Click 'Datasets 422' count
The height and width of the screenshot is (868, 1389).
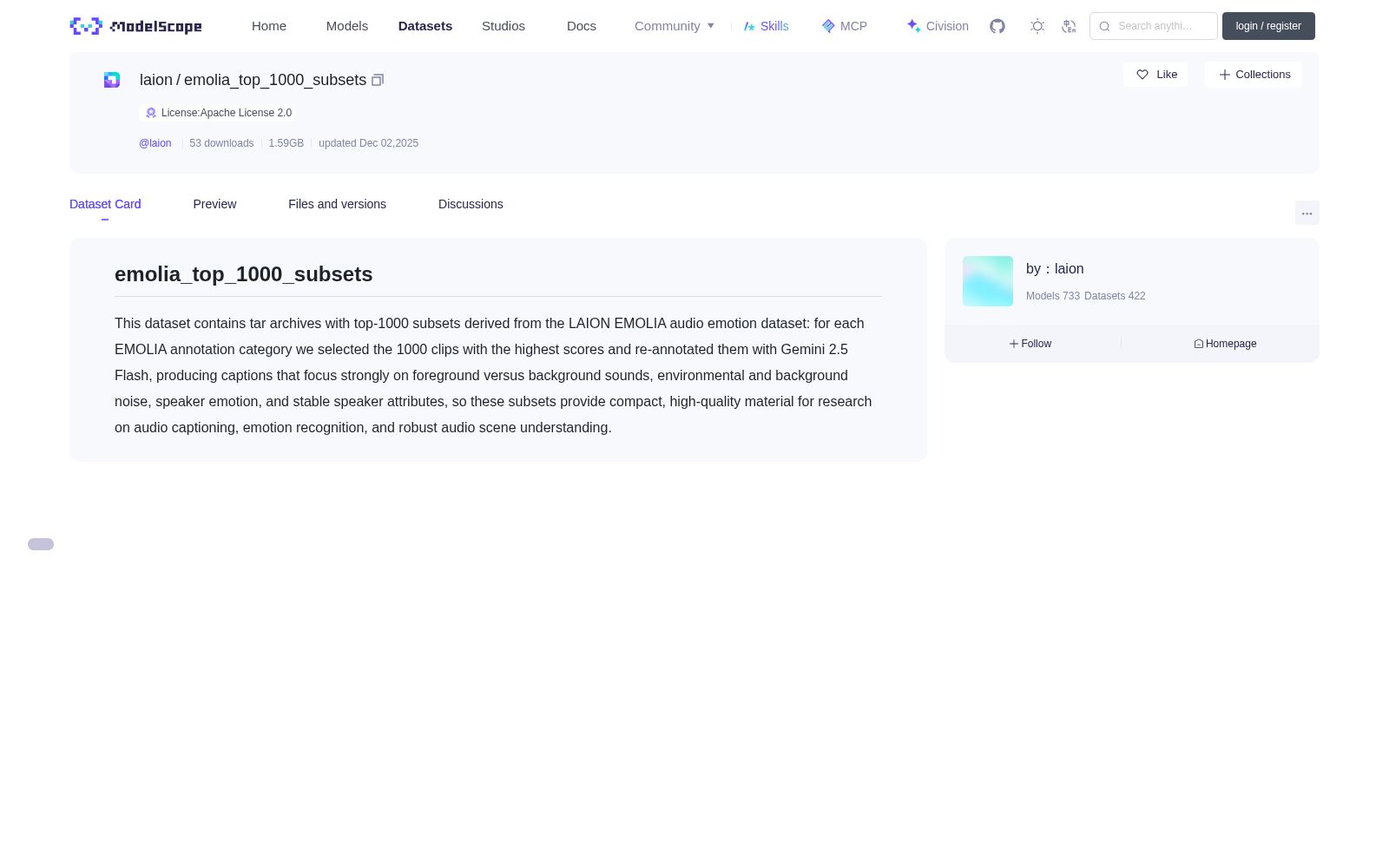click(x=1115, y=296)
